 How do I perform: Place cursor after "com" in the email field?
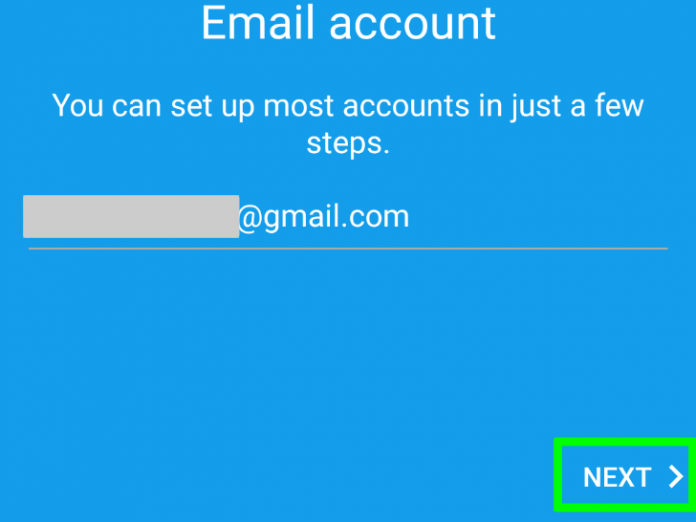click(x=411, y=218)
